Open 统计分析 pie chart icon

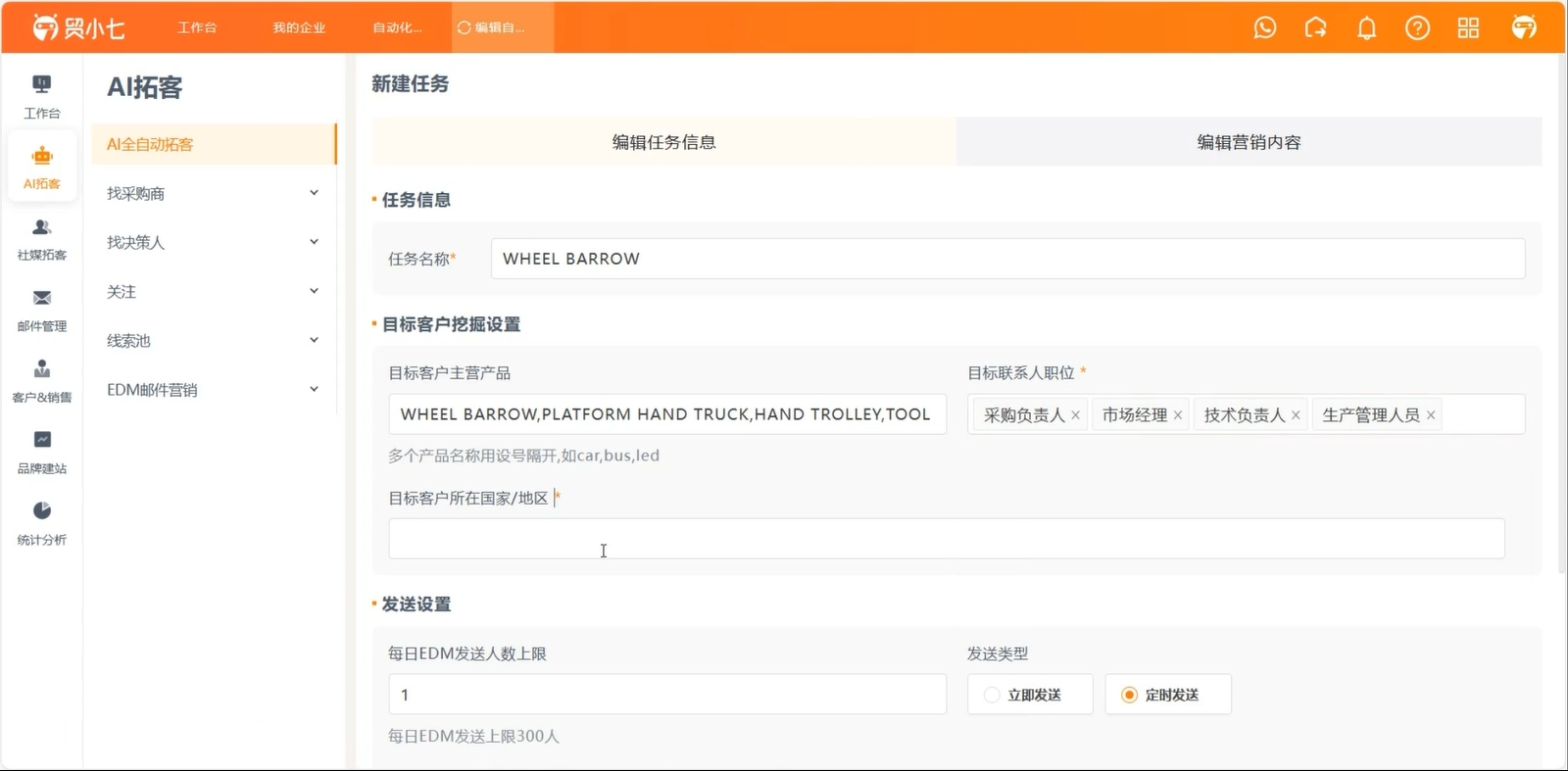(x=42, y=523)
